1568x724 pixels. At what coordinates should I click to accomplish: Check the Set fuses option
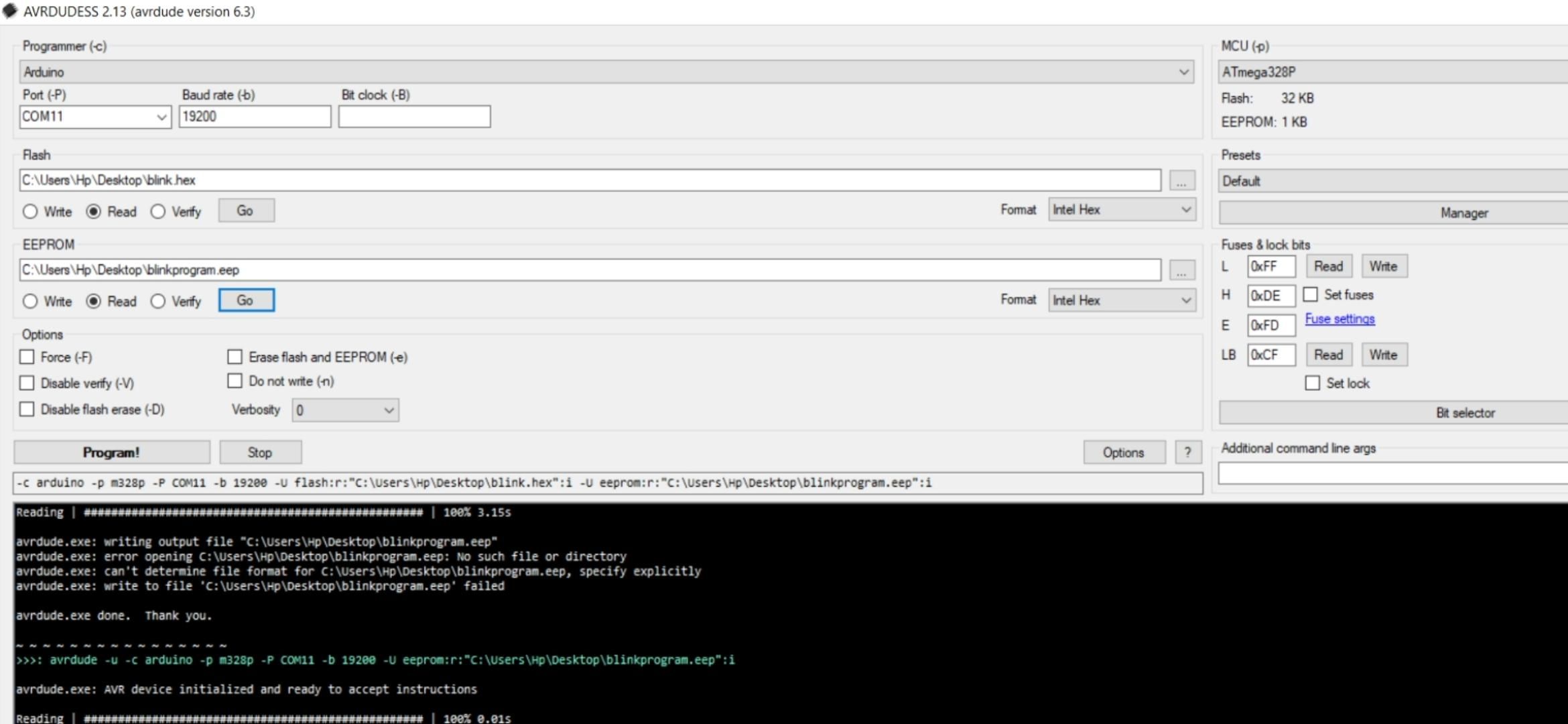click(1311, 294)
